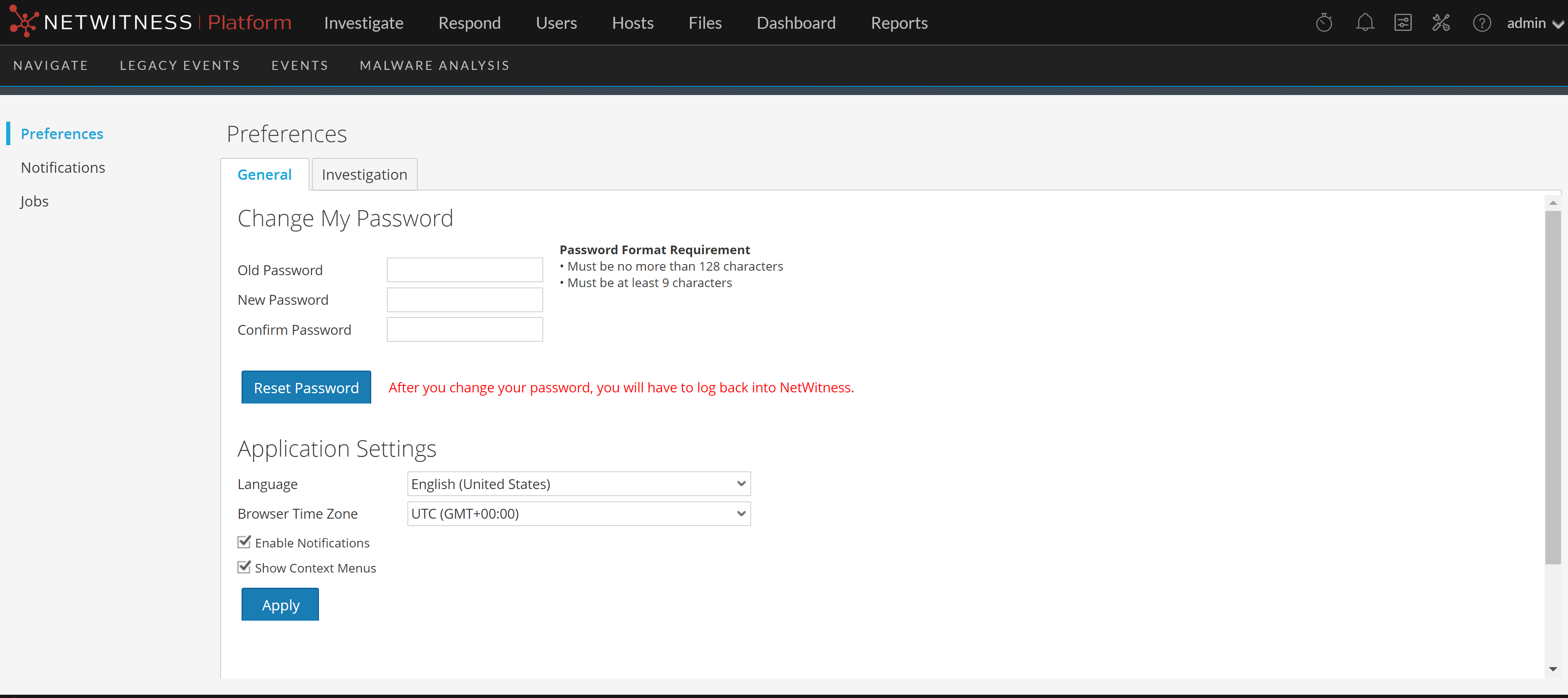Open the jobs stopwatch icon in the header
Screen dimensions: 1568x698
[1324, 22]
